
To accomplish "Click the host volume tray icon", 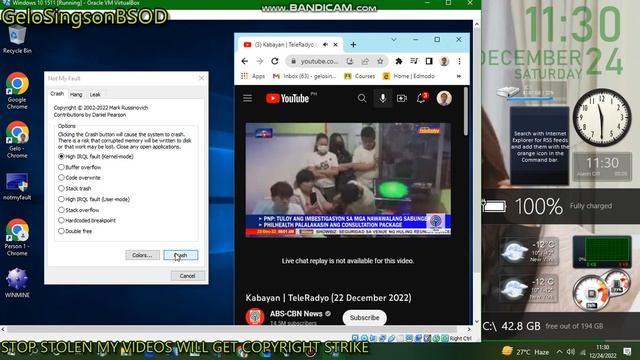I will click(571, 352).
